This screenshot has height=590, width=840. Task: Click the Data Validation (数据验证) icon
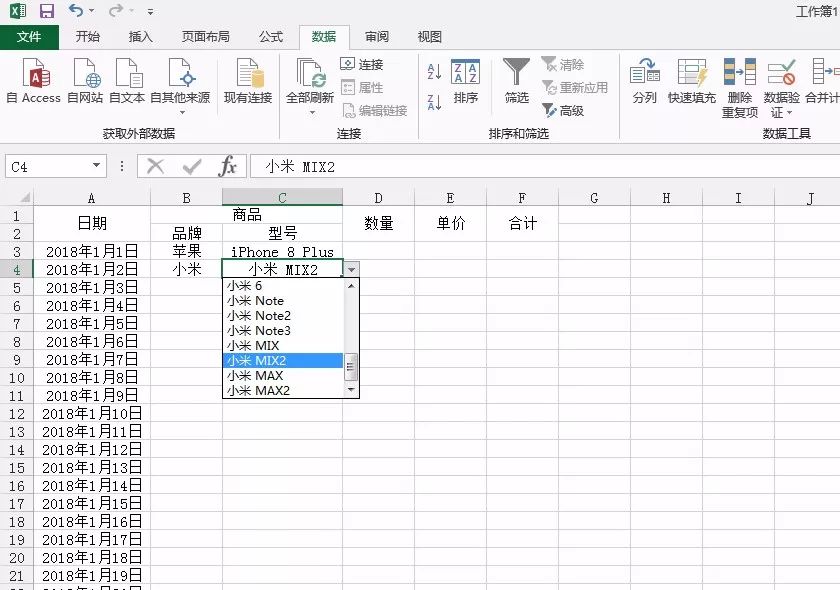[x=781, y=74]
